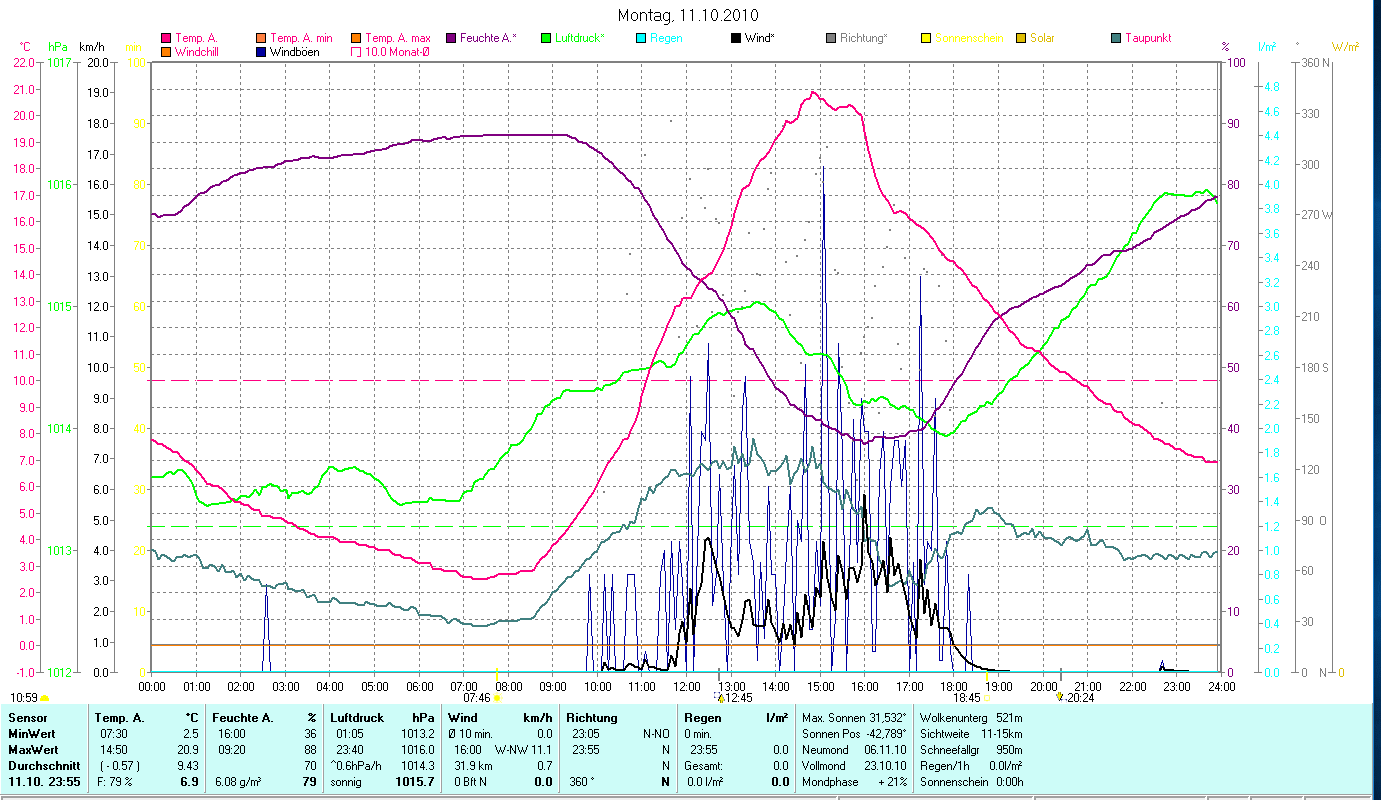Select the Luftdruck column header in table
This screenshot has width=1381, height=800.
(x=357, y=718)
